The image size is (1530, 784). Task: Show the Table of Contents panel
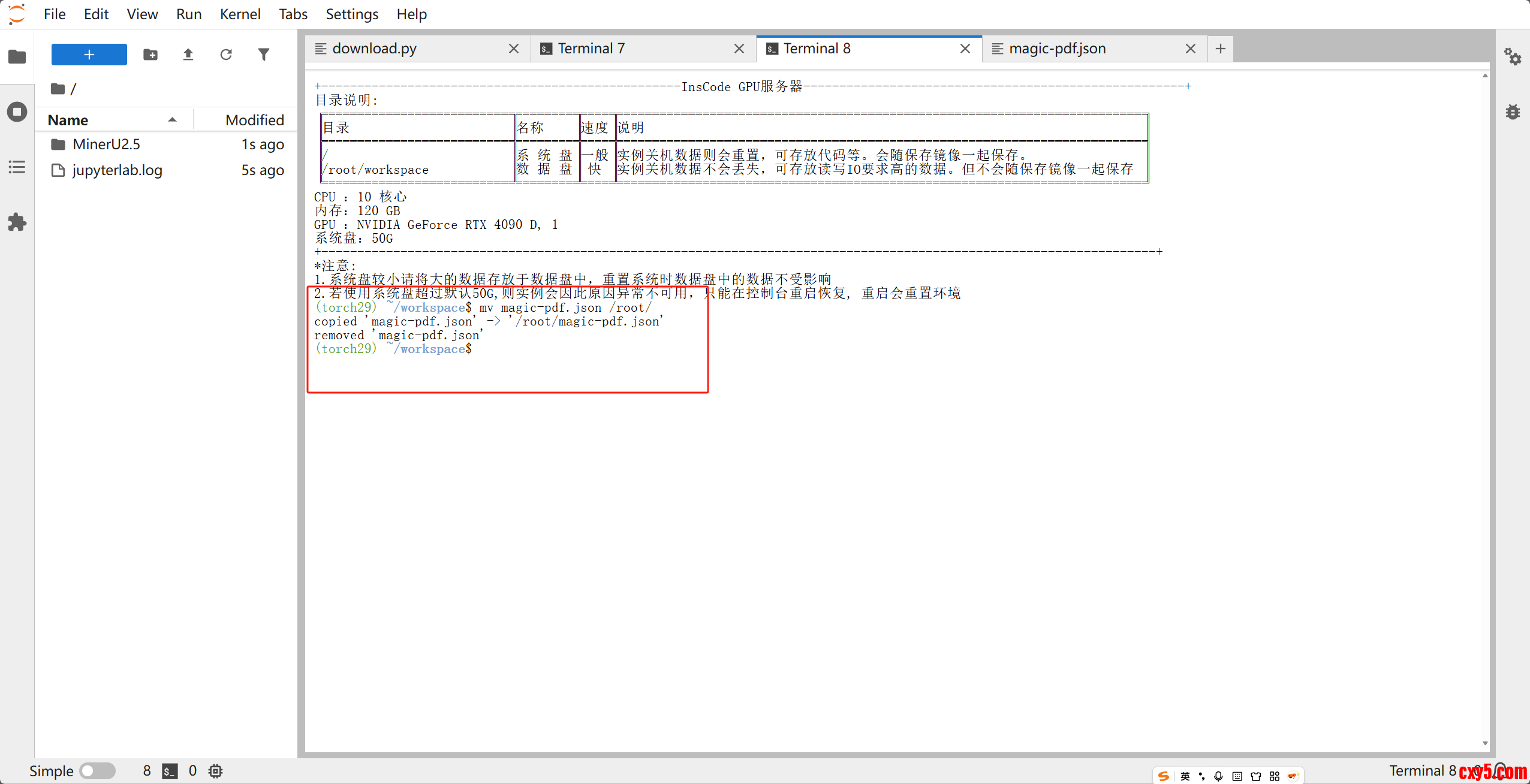17,167
